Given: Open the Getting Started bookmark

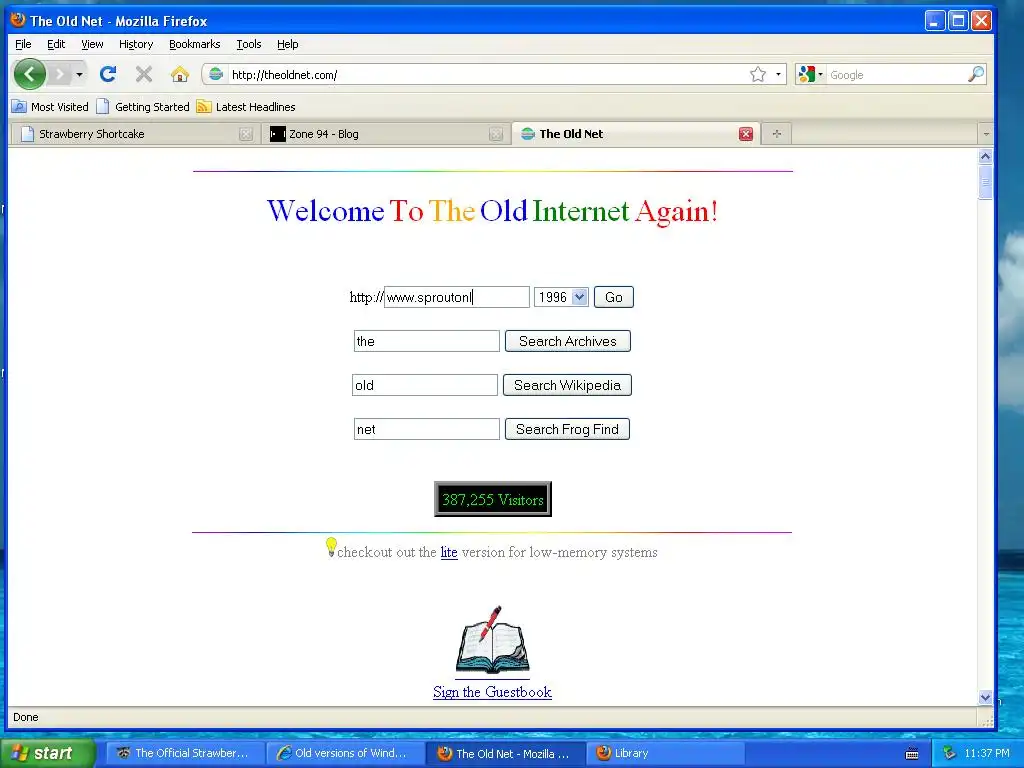Looking at the screenshot, I should [143, 106].
